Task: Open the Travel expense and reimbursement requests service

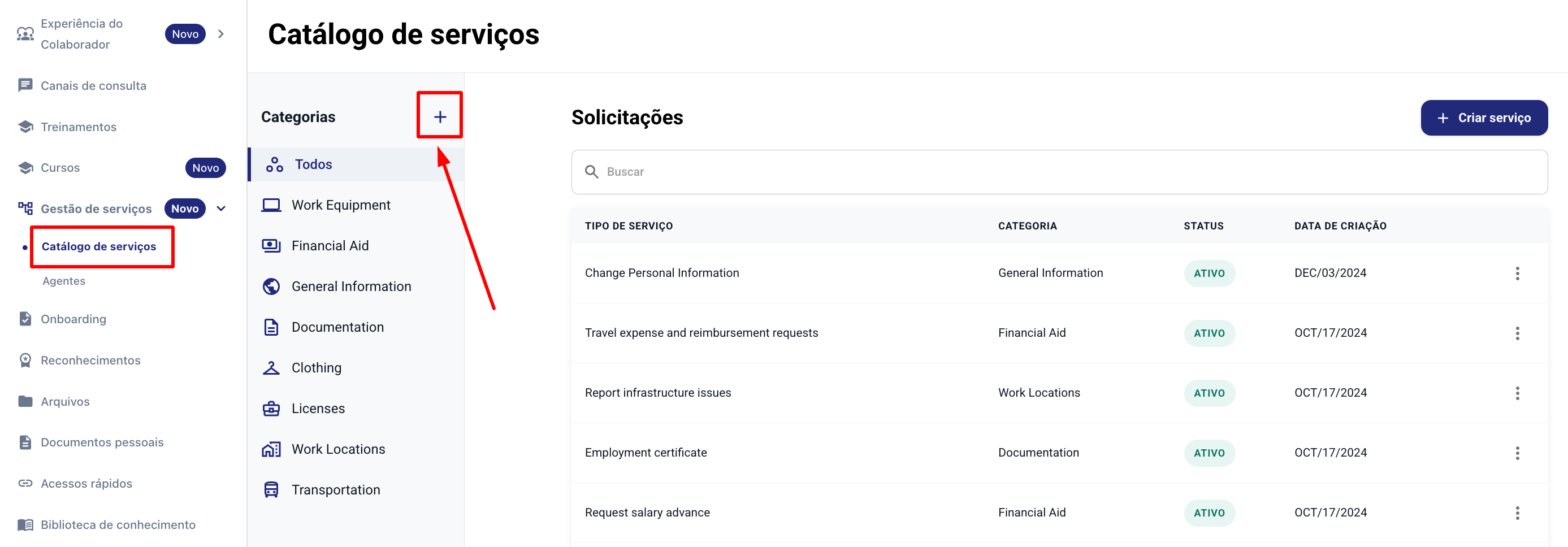Action: (701, 333)
